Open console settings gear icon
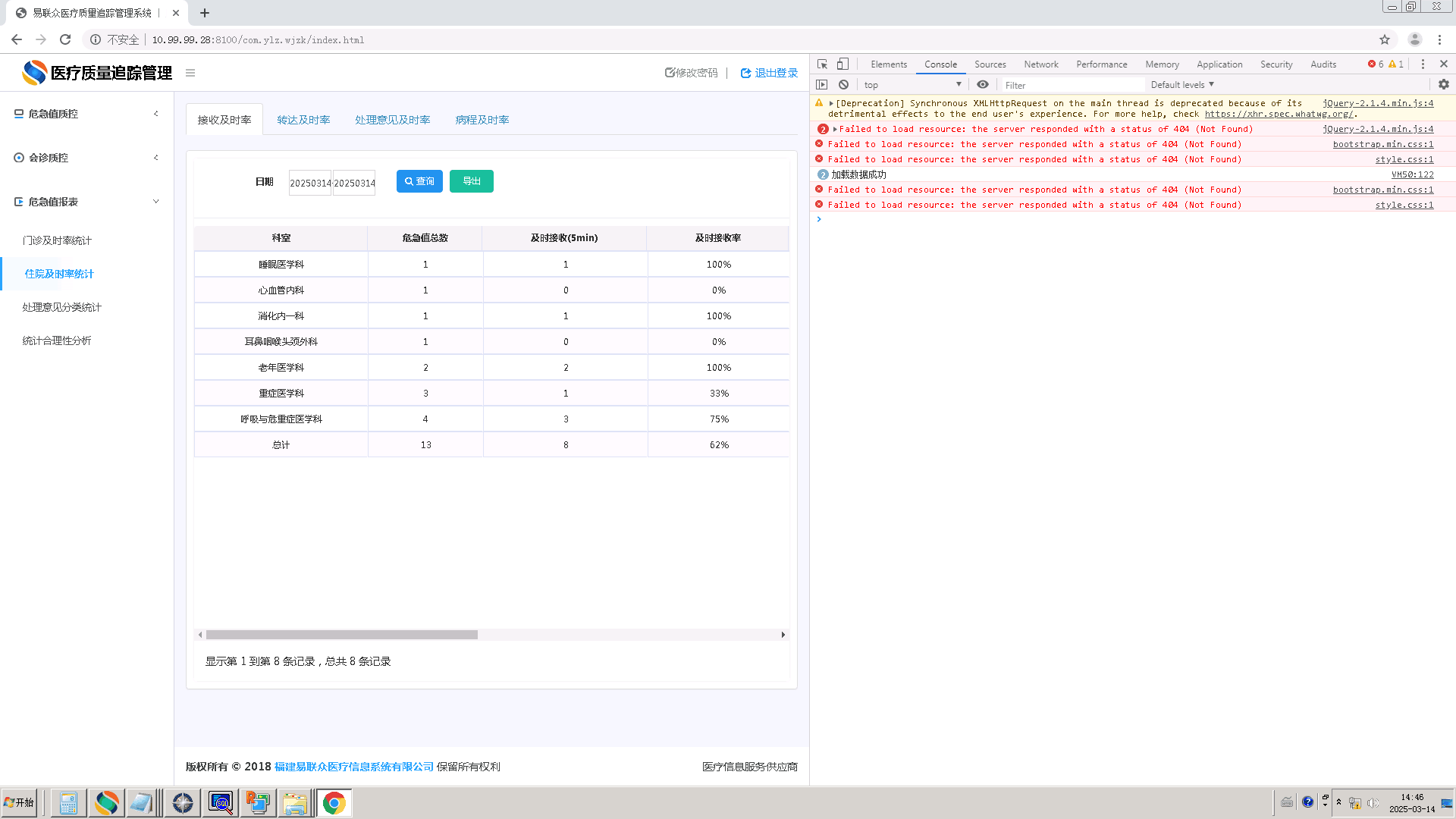The height and width of the screenshot is (819, 1456). (x=1443, y=85)
